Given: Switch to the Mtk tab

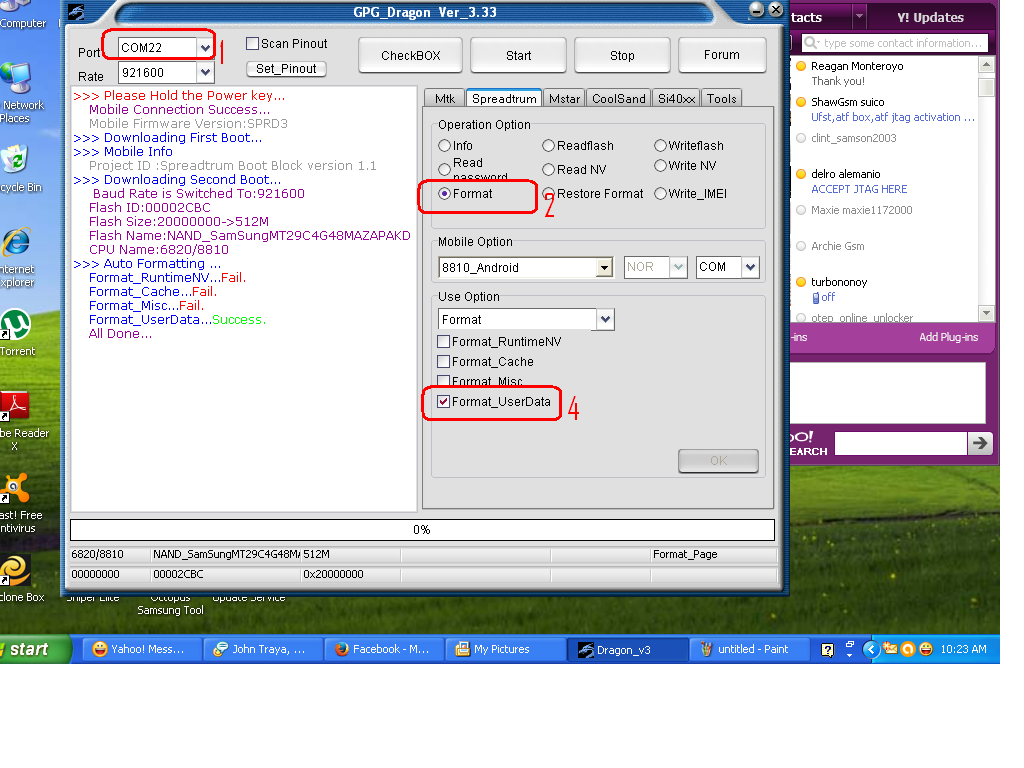Looking at the screenshot, I should pos(445,99).
